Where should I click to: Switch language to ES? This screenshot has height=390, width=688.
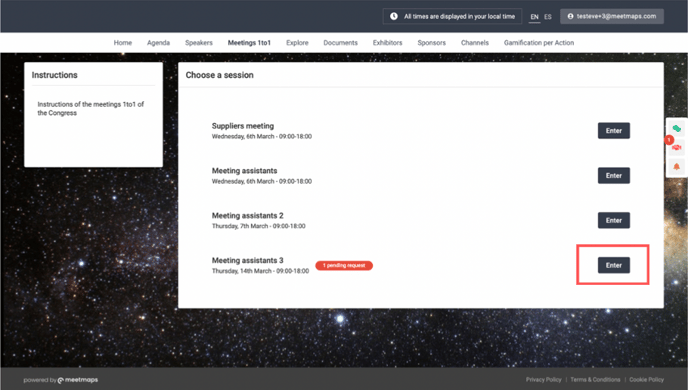pos(548,17)
